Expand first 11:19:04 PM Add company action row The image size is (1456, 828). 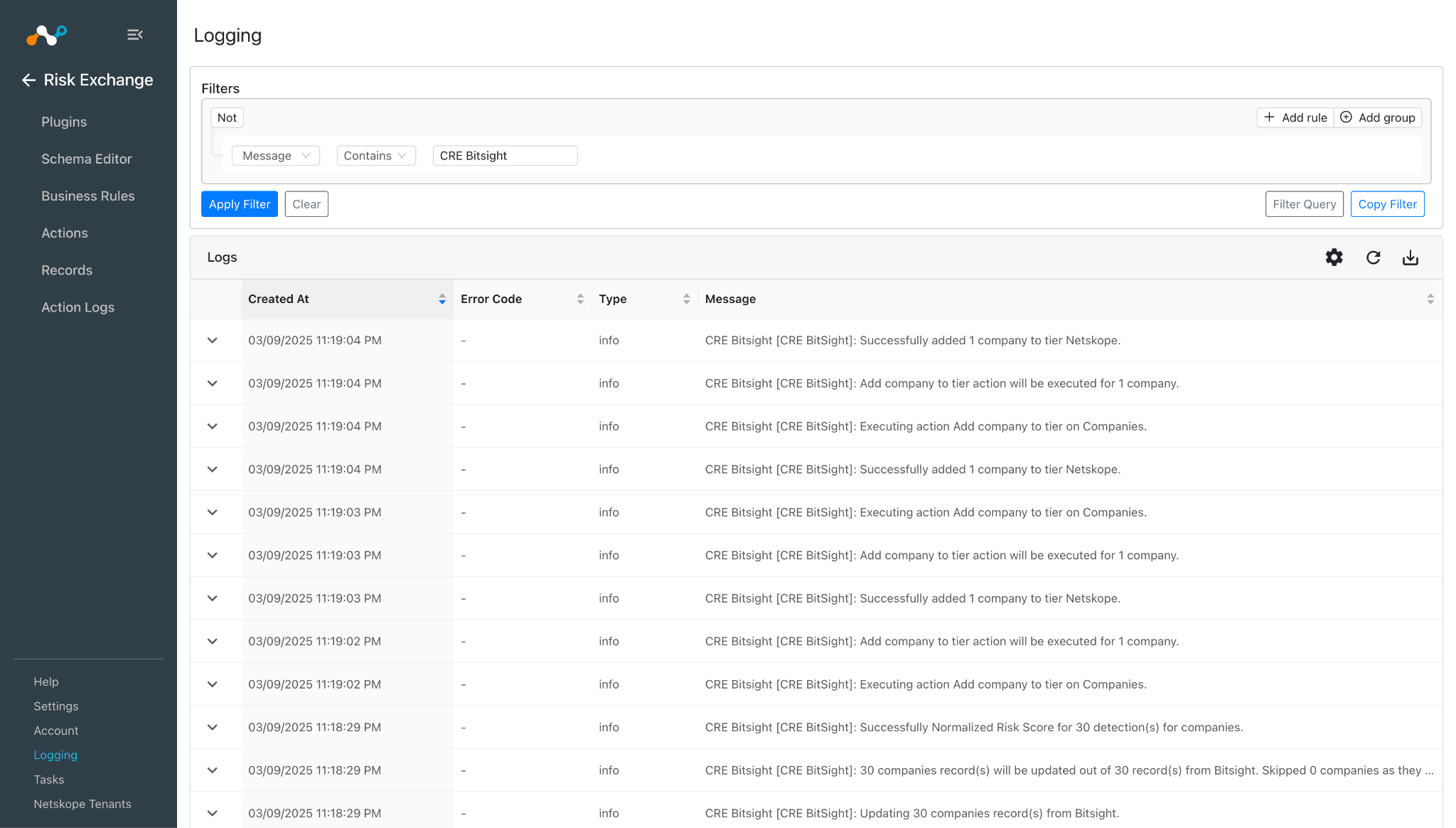click(212, 383)
